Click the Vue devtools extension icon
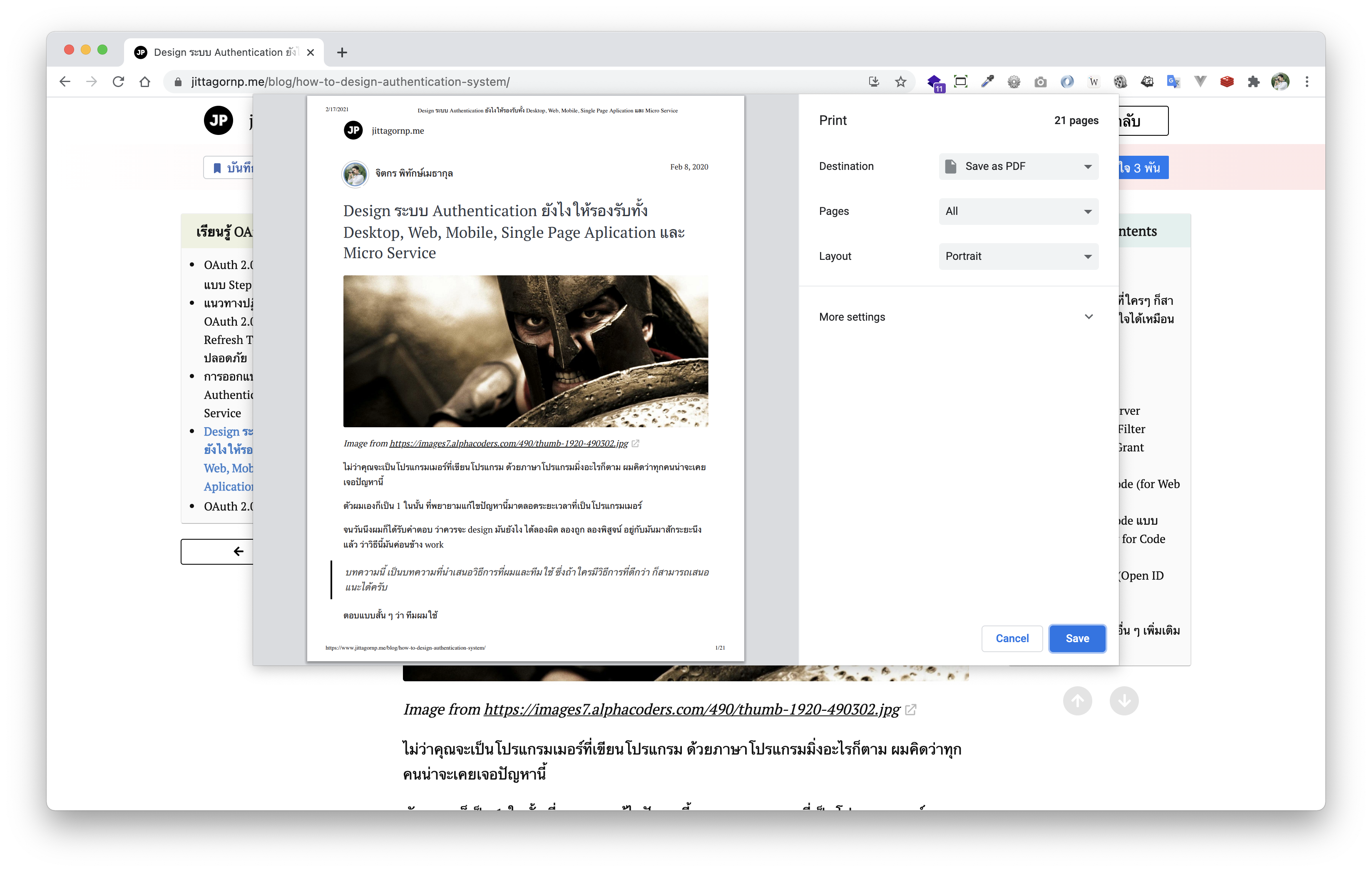 tap(1200, 82)
